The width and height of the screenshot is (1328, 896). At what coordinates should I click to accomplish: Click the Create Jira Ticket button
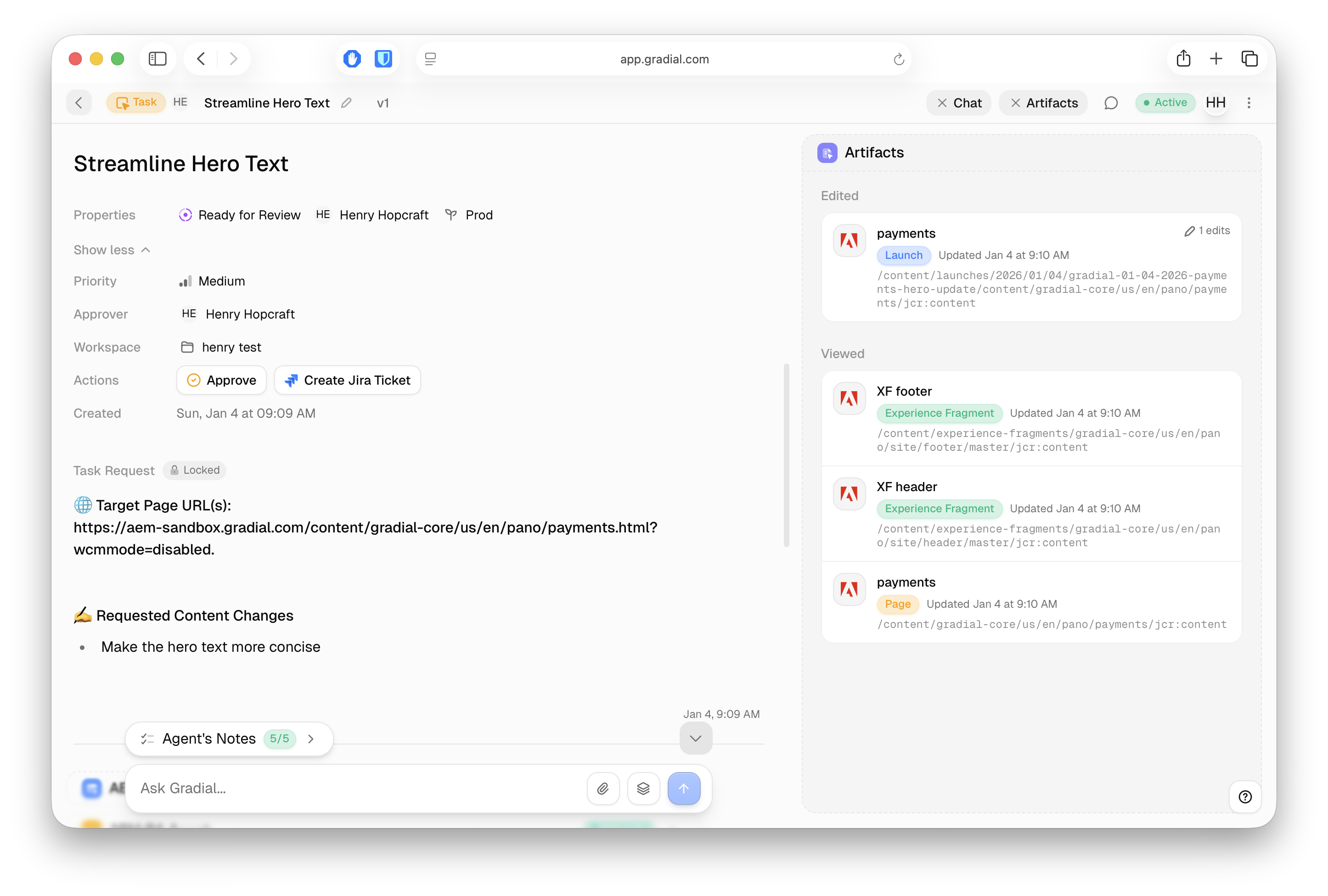tap(348, 381)
